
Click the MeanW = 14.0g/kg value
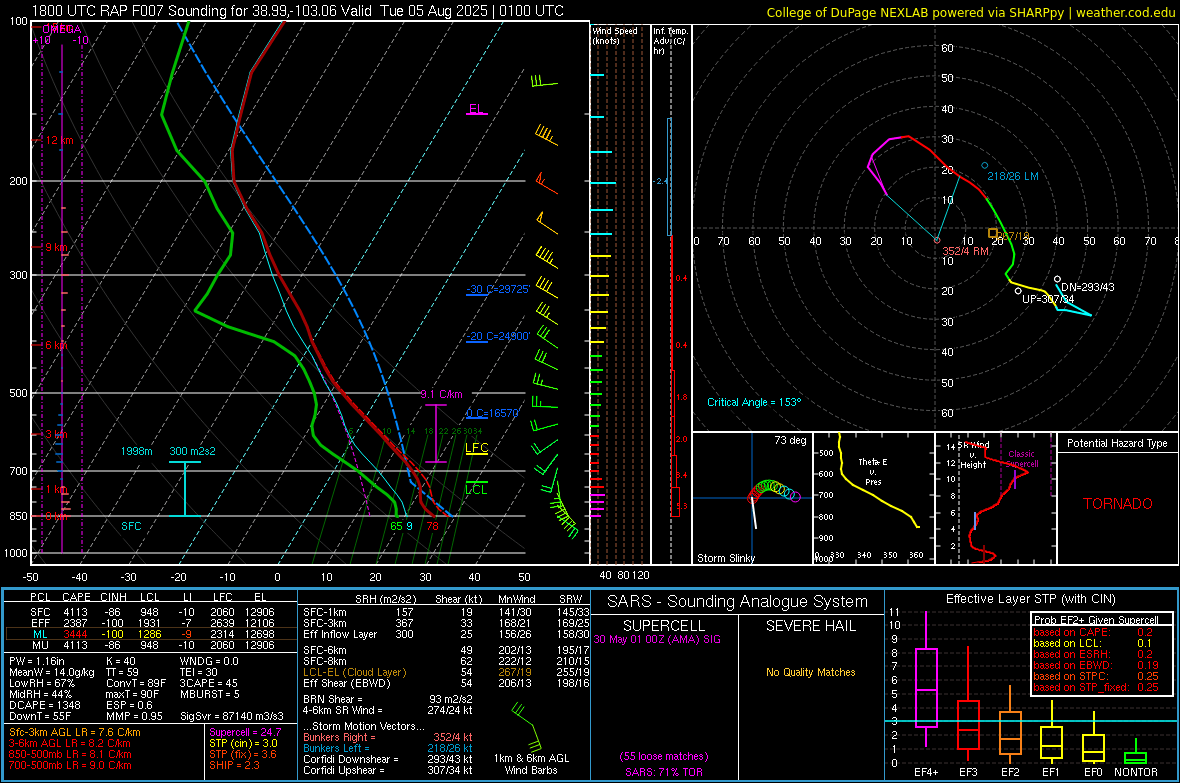[52, 672]
